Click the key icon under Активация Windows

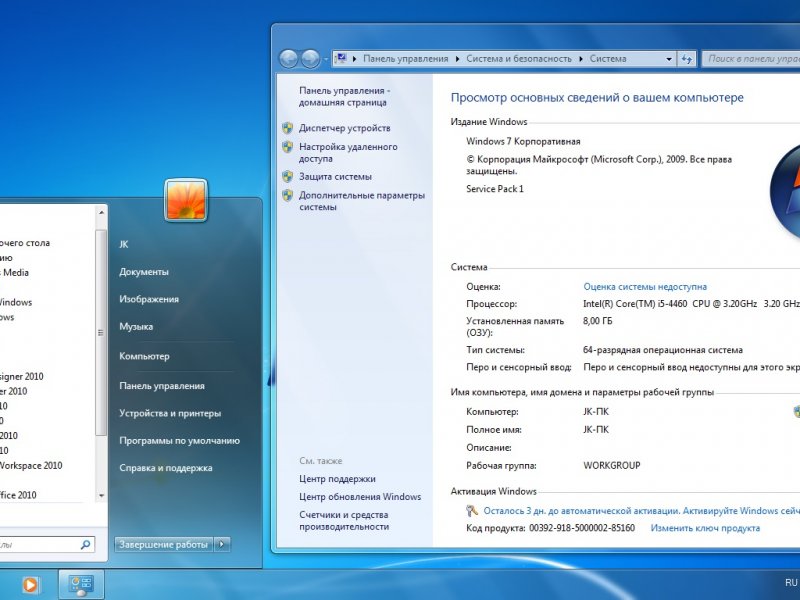(x=472, y=511)
